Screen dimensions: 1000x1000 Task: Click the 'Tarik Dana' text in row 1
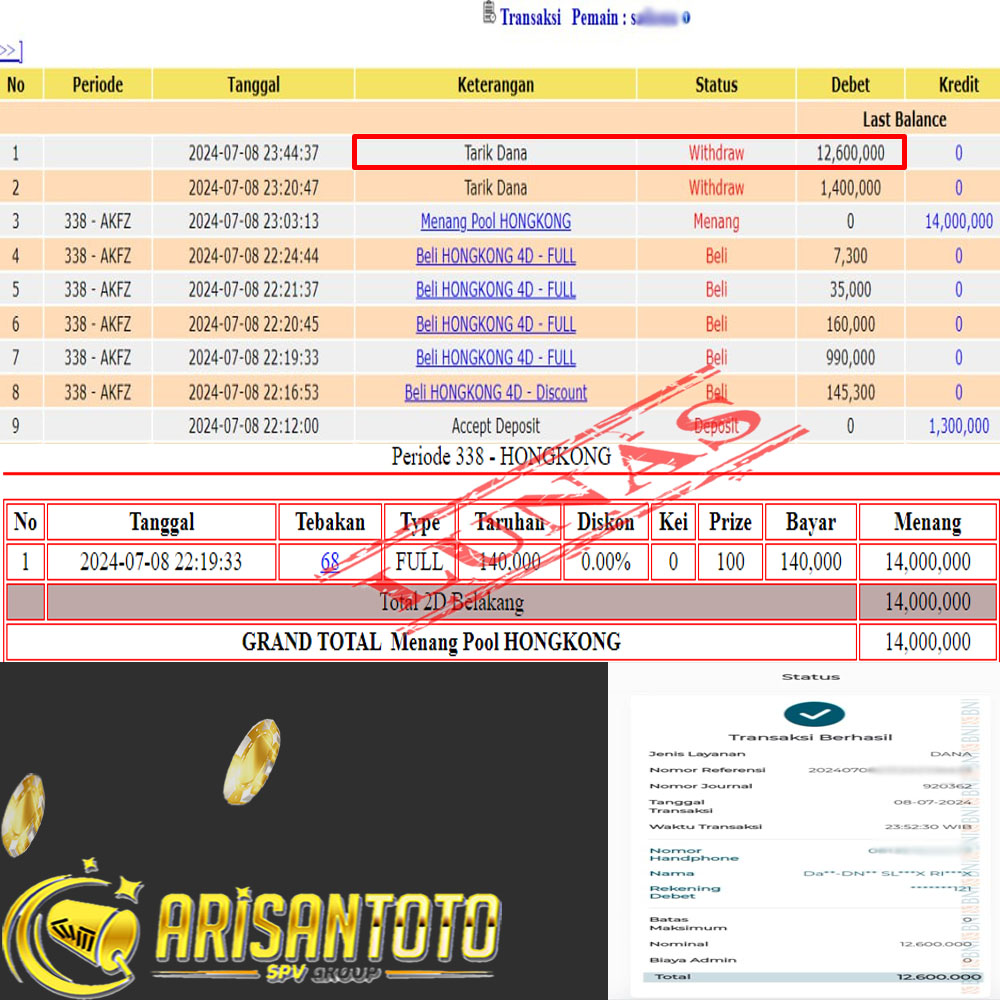tap(496, 153)
